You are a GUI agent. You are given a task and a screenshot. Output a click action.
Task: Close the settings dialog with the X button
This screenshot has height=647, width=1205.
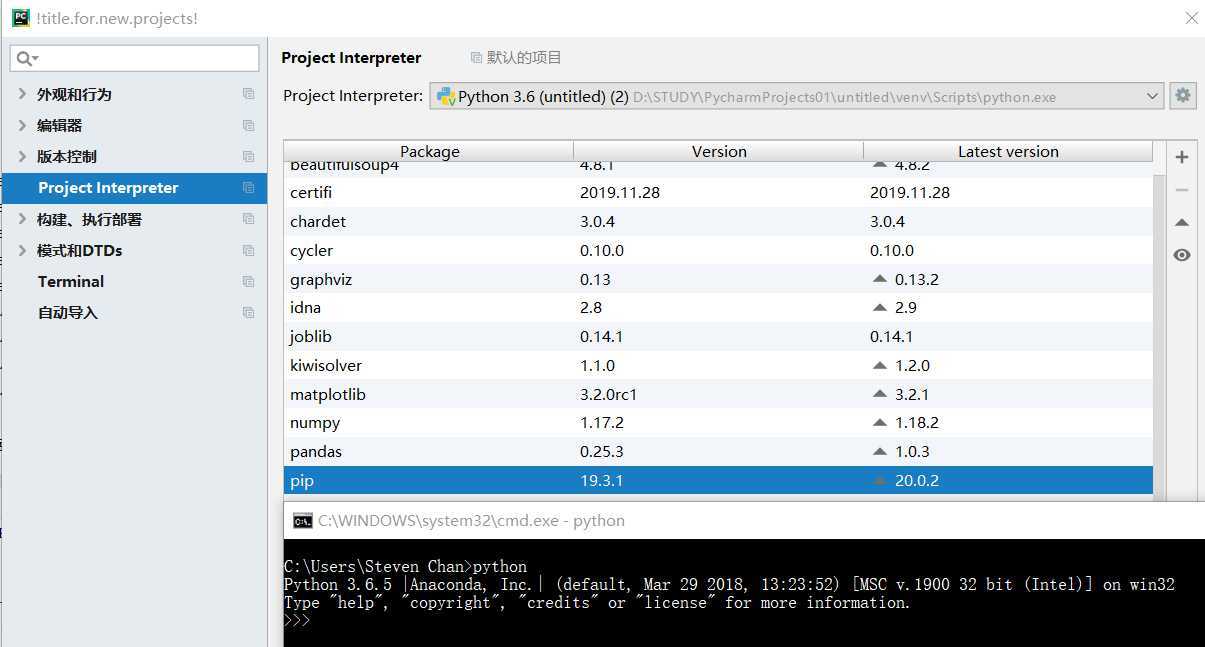(x=1191, y=18)
